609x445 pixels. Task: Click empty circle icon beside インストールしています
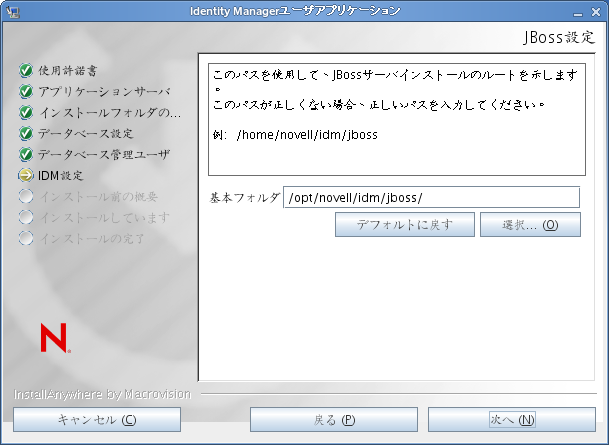(26, 217)
